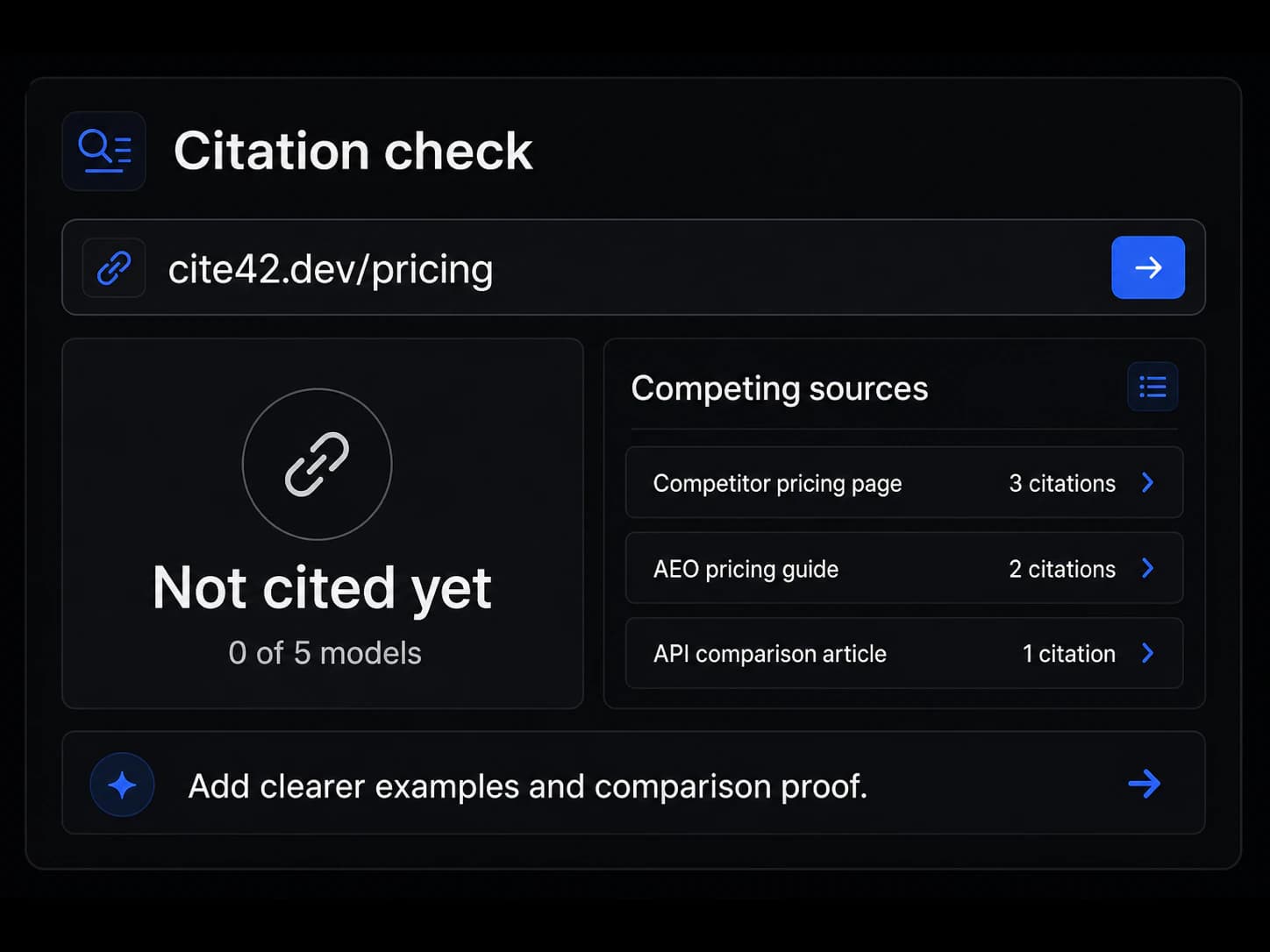
Task: Click the '1 citation' count
Action: pyautogui.click(x=1069, y=655)
